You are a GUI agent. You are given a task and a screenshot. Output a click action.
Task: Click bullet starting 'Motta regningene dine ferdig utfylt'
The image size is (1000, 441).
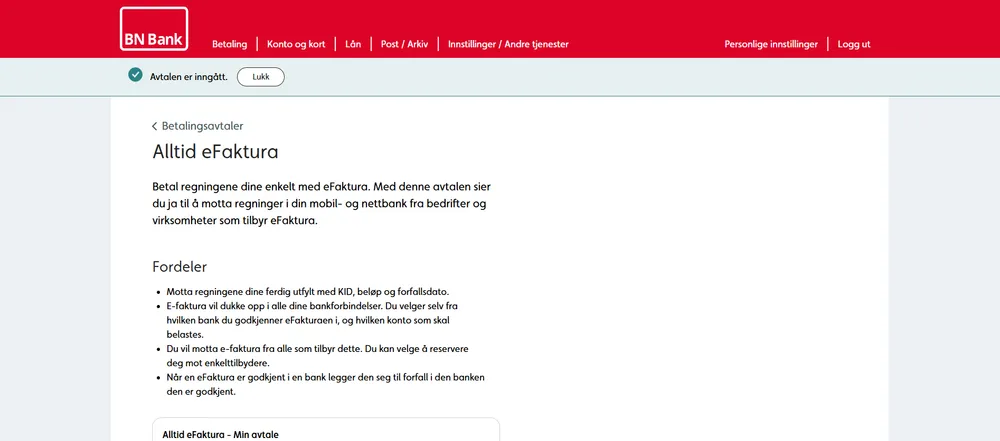308,292
